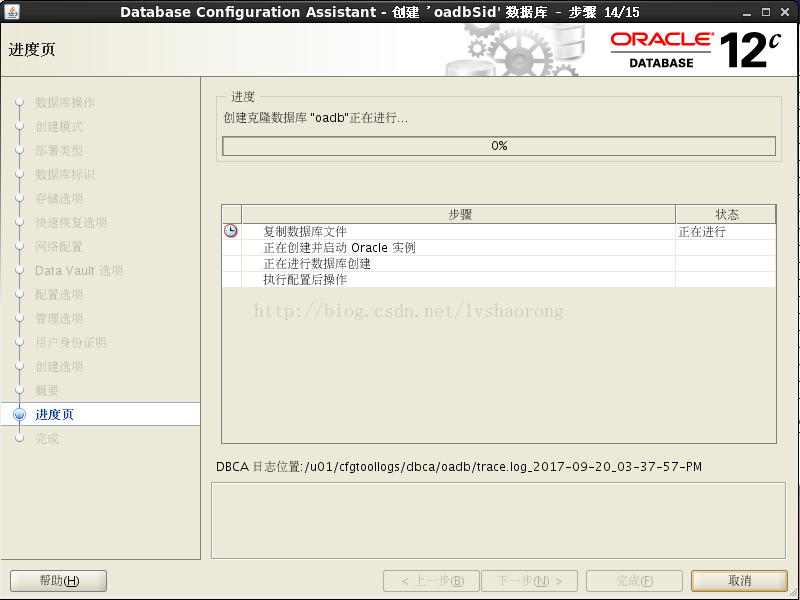Click the disabled 上一步(B) button
Image resolution: width=800 pixels, height=600 pixels.
[x=432, y=581]
